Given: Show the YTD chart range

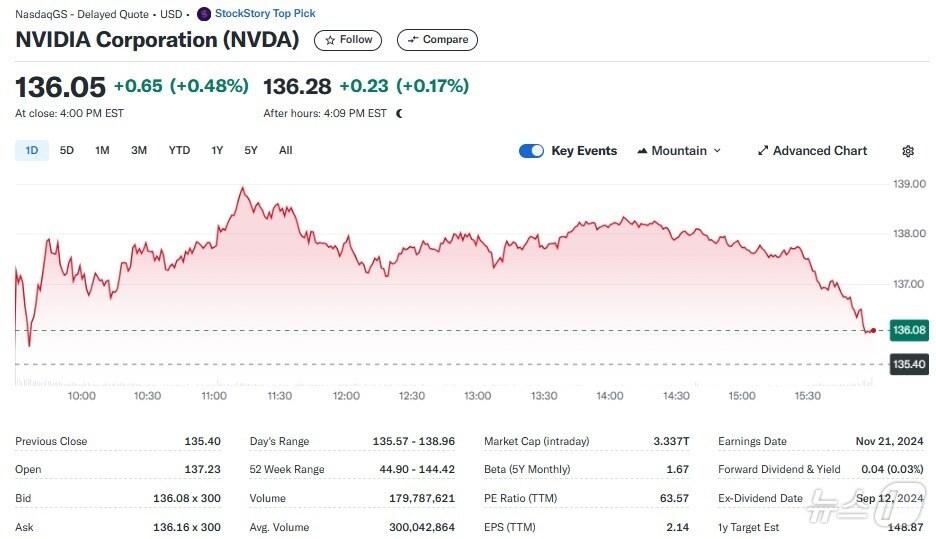Looking at the screenshot, I should click(x=179, y=151).
